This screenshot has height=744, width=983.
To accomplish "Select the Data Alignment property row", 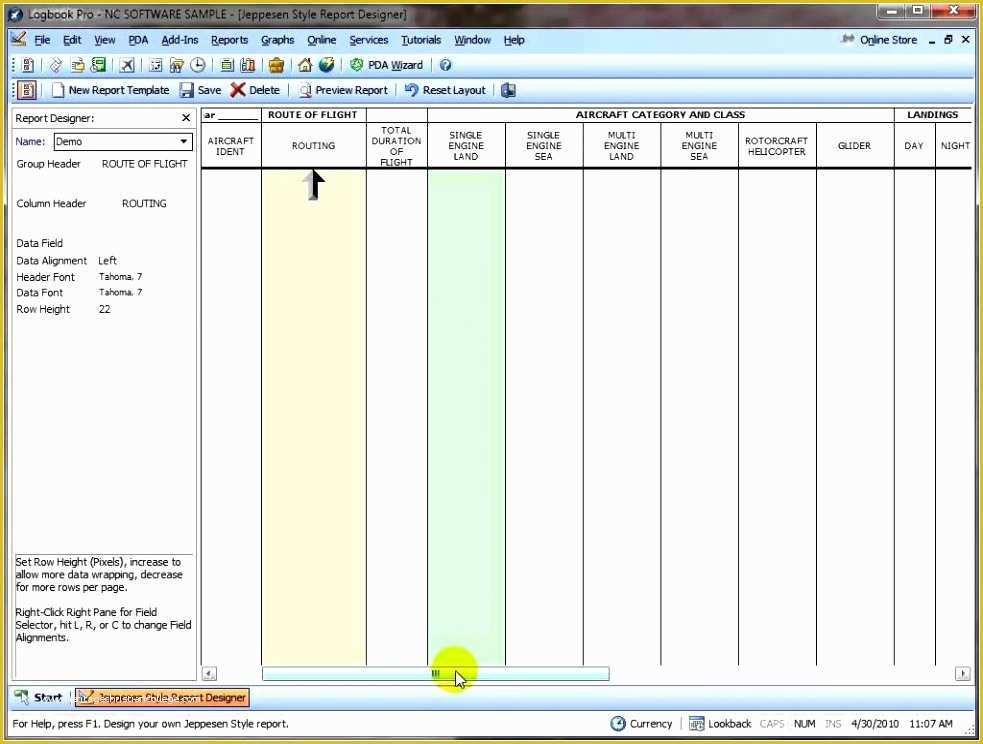I will [x=102, y=260].
